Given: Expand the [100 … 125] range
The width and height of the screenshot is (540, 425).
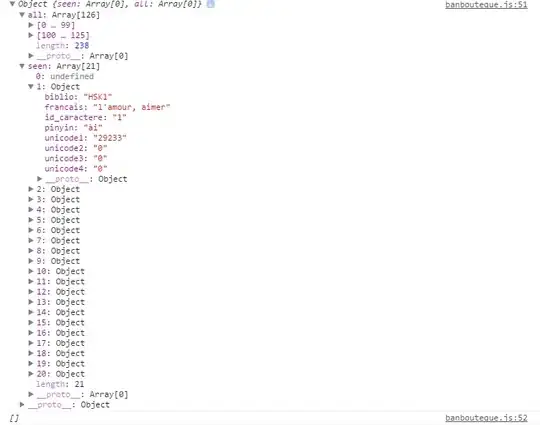Looking at the screenshot, I should pos(31,35).
